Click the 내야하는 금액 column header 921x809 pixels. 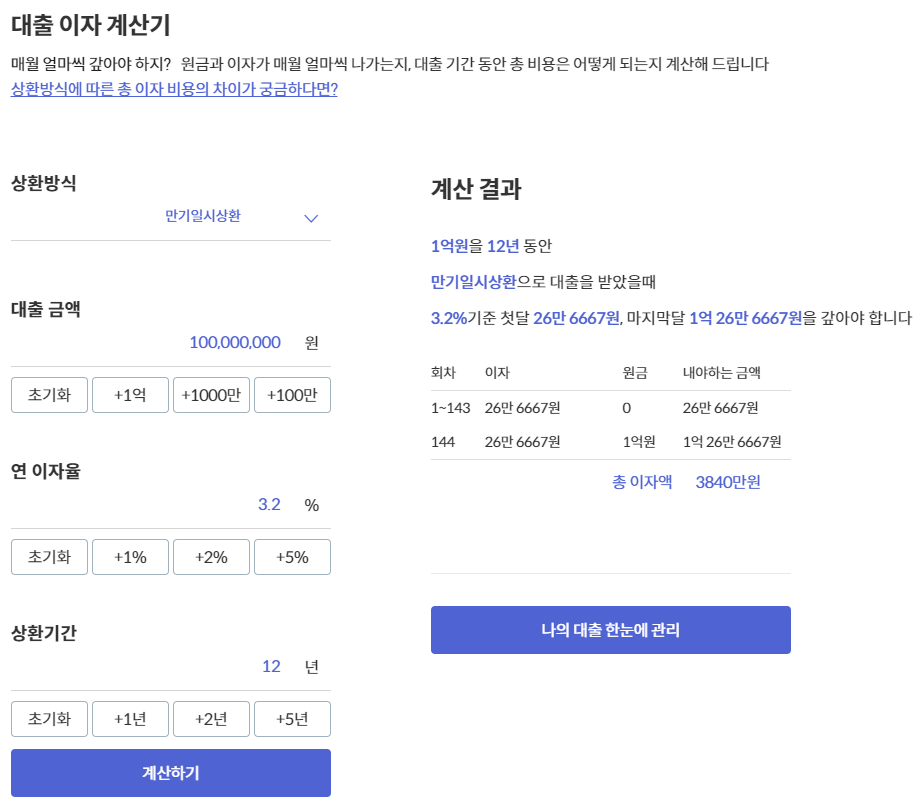click(x=721, y=372)
